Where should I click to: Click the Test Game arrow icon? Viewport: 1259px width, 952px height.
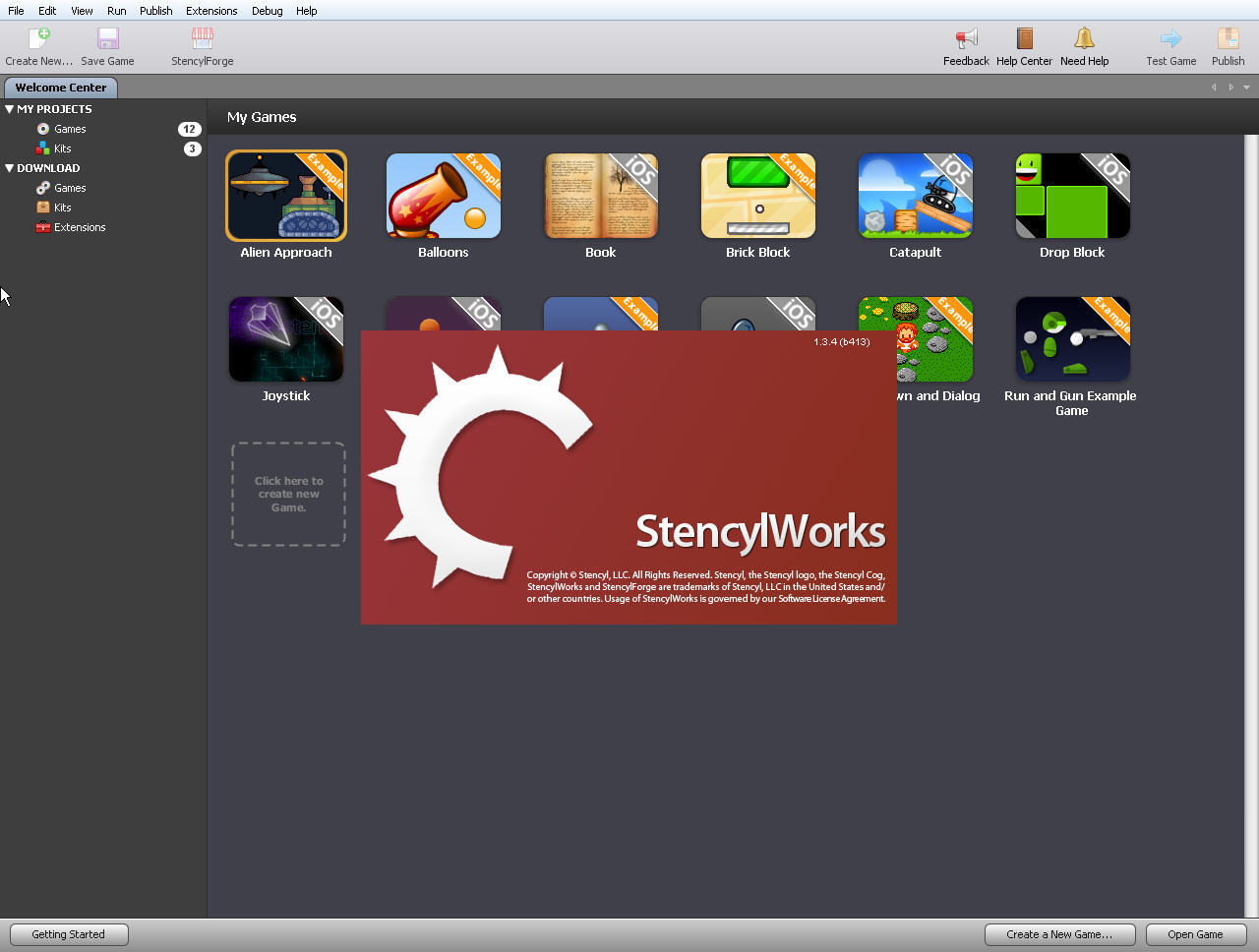[x=1170, y=38]
